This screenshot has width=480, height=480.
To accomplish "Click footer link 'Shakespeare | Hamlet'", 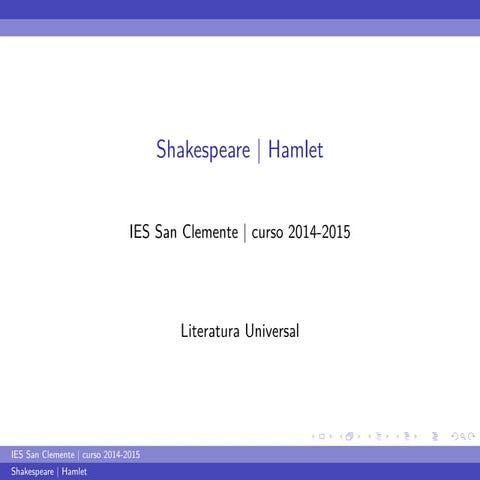I will (49, 472).
